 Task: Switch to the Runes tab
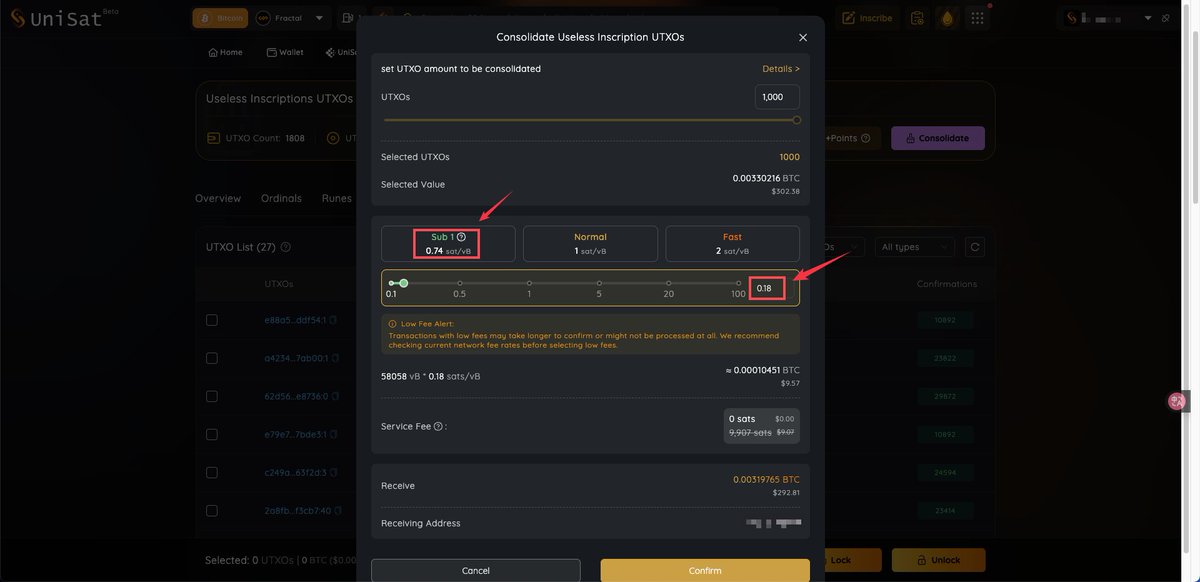337,198
